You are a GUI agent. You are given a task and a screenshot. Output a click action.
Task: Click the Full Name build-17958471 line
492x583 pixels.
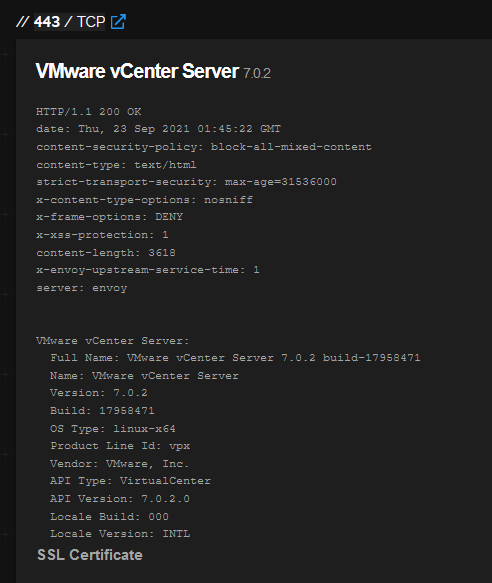click(235, 358)
